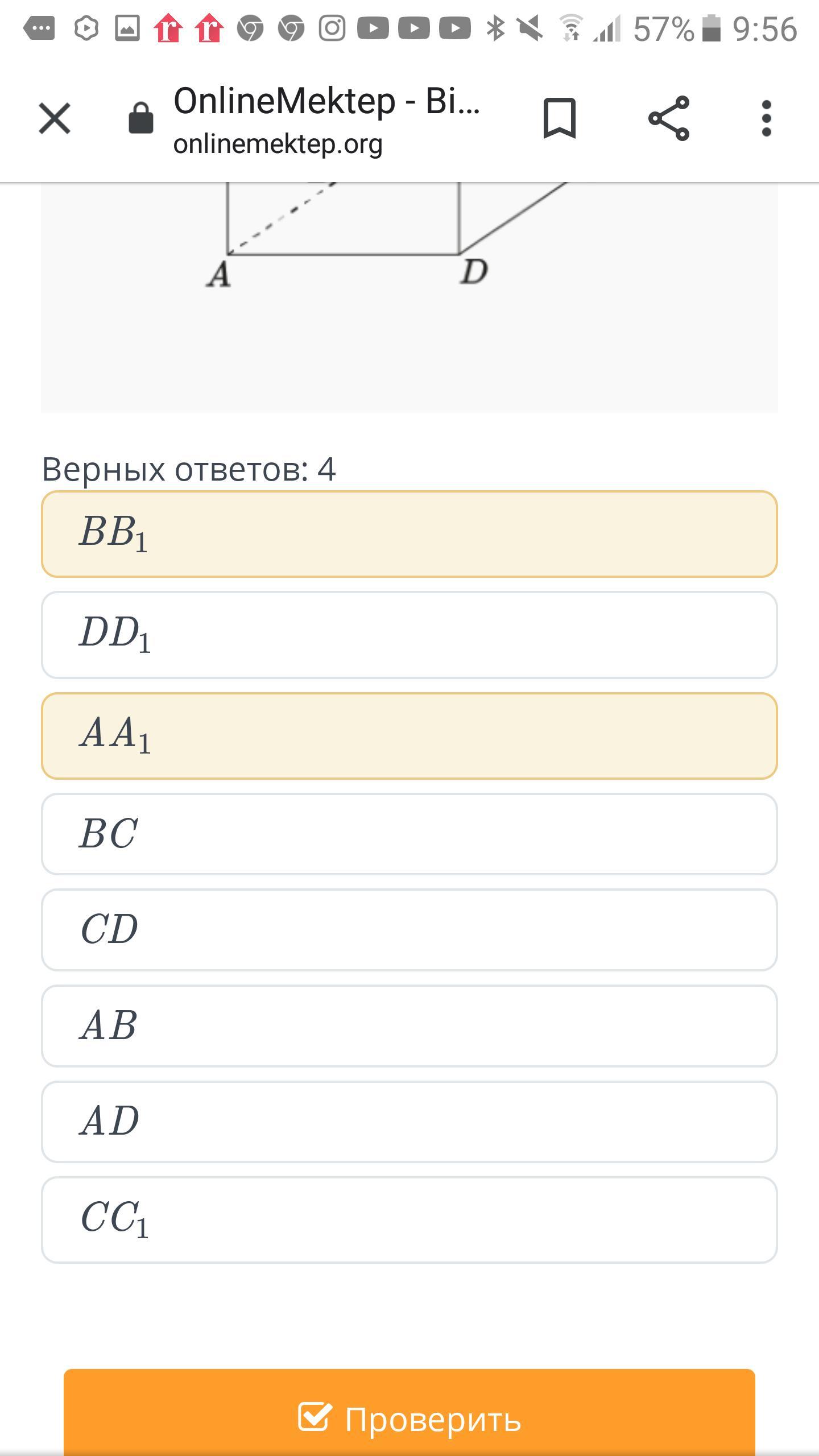The image size is (819, 1456).
Task: Deselect the AA₁ answer option
Action: (x=409, y=736)
